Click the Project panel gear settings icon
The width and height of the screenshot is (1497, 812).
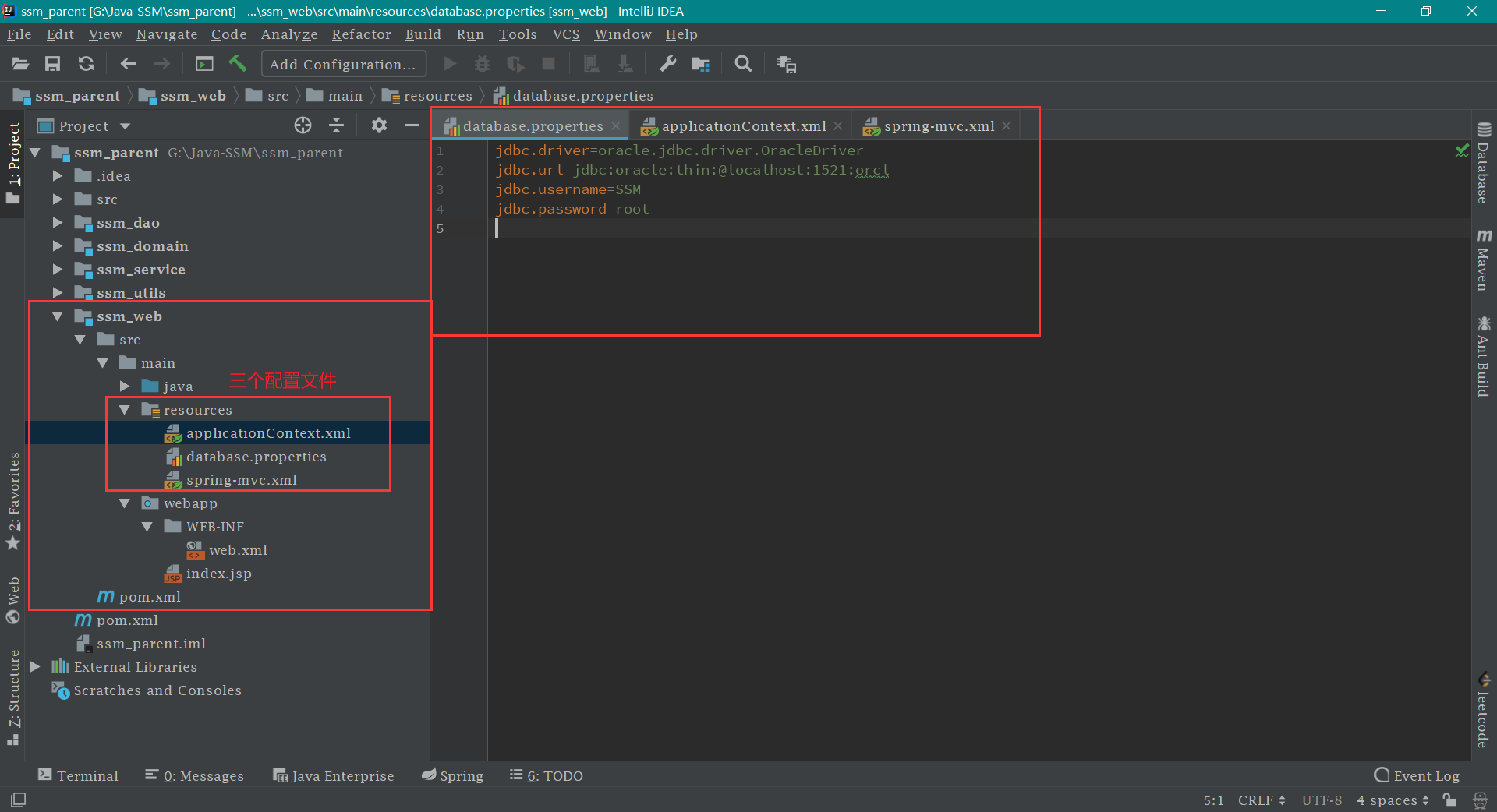click(379, 125)
